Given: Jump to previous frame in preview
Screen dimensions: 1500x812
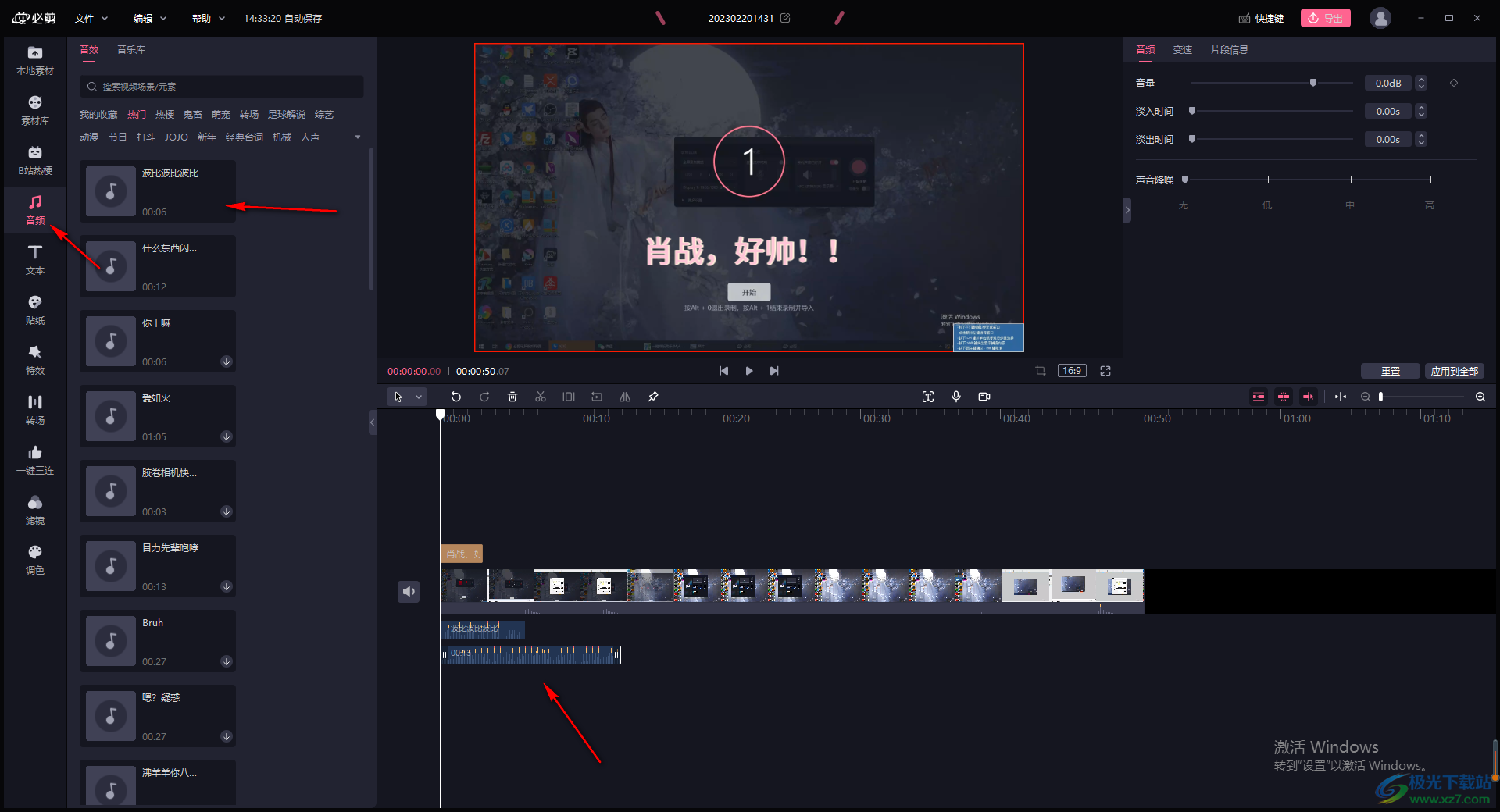Looking at the screenshot, I should (724, 371).
